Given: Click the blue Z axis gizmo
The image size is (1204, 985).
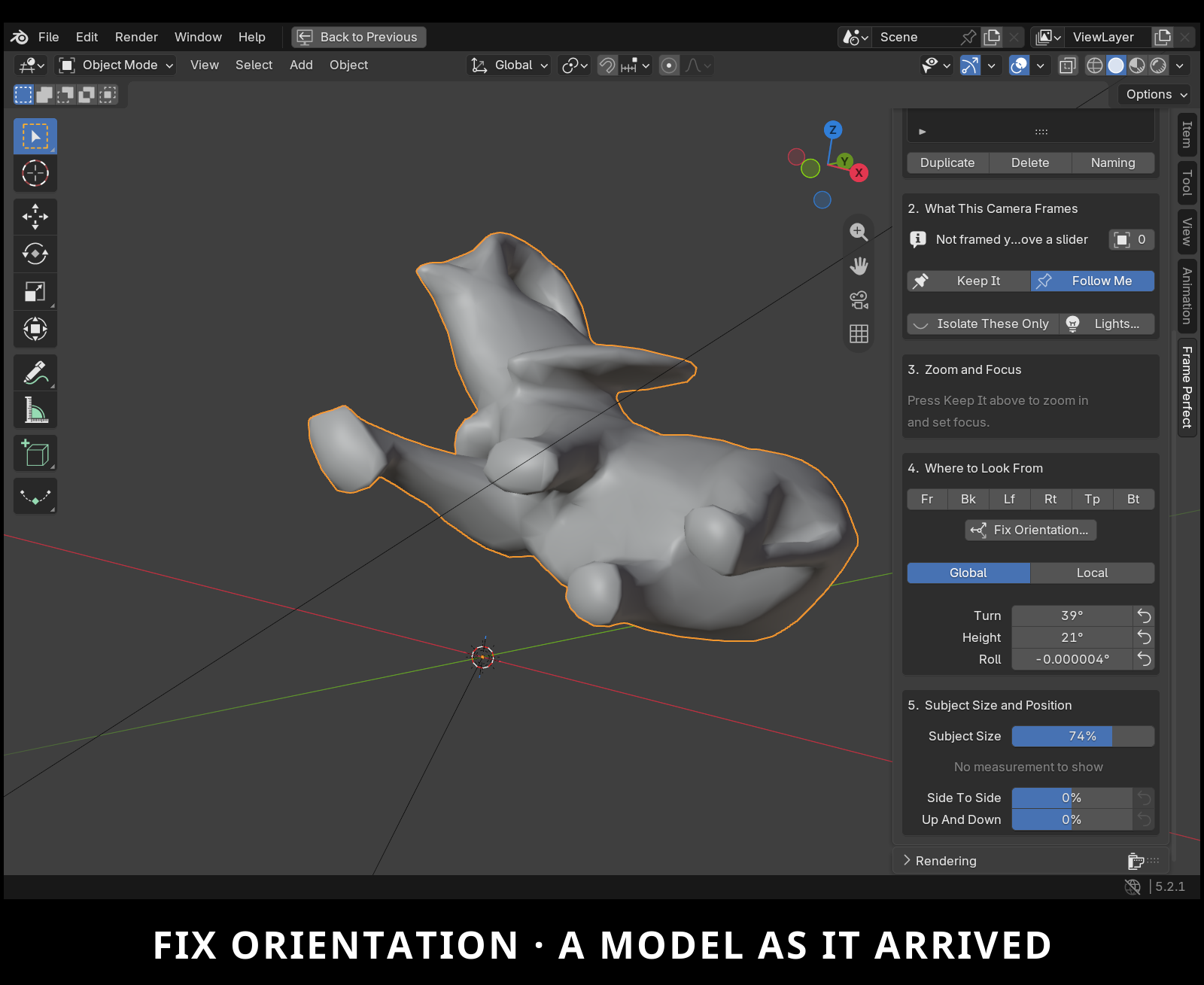Looking at the screenshot, I should [x=832, y=129].
